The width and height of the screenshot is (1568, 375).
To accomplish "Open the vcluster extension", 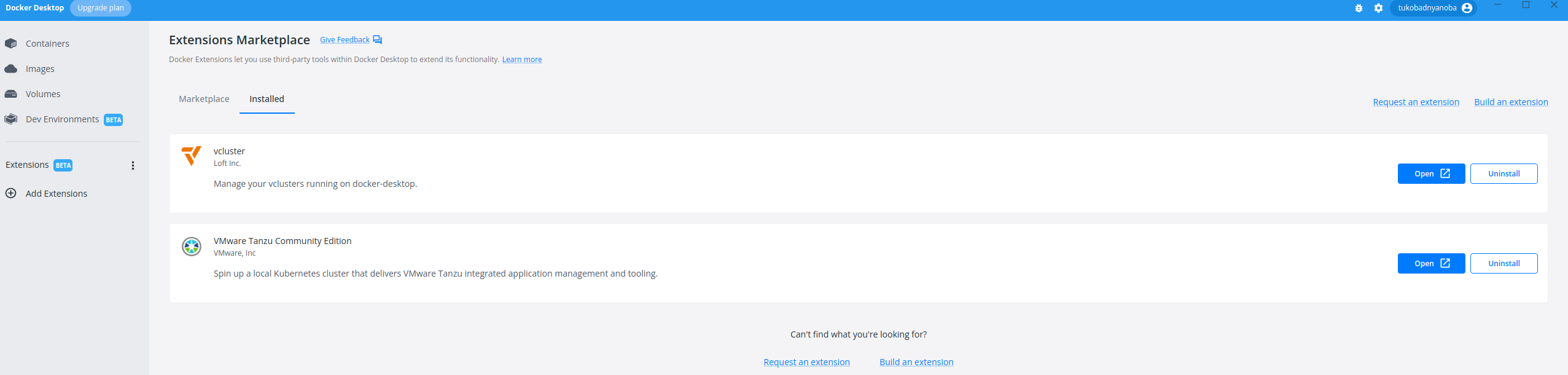I will (x=1431, y=174).
